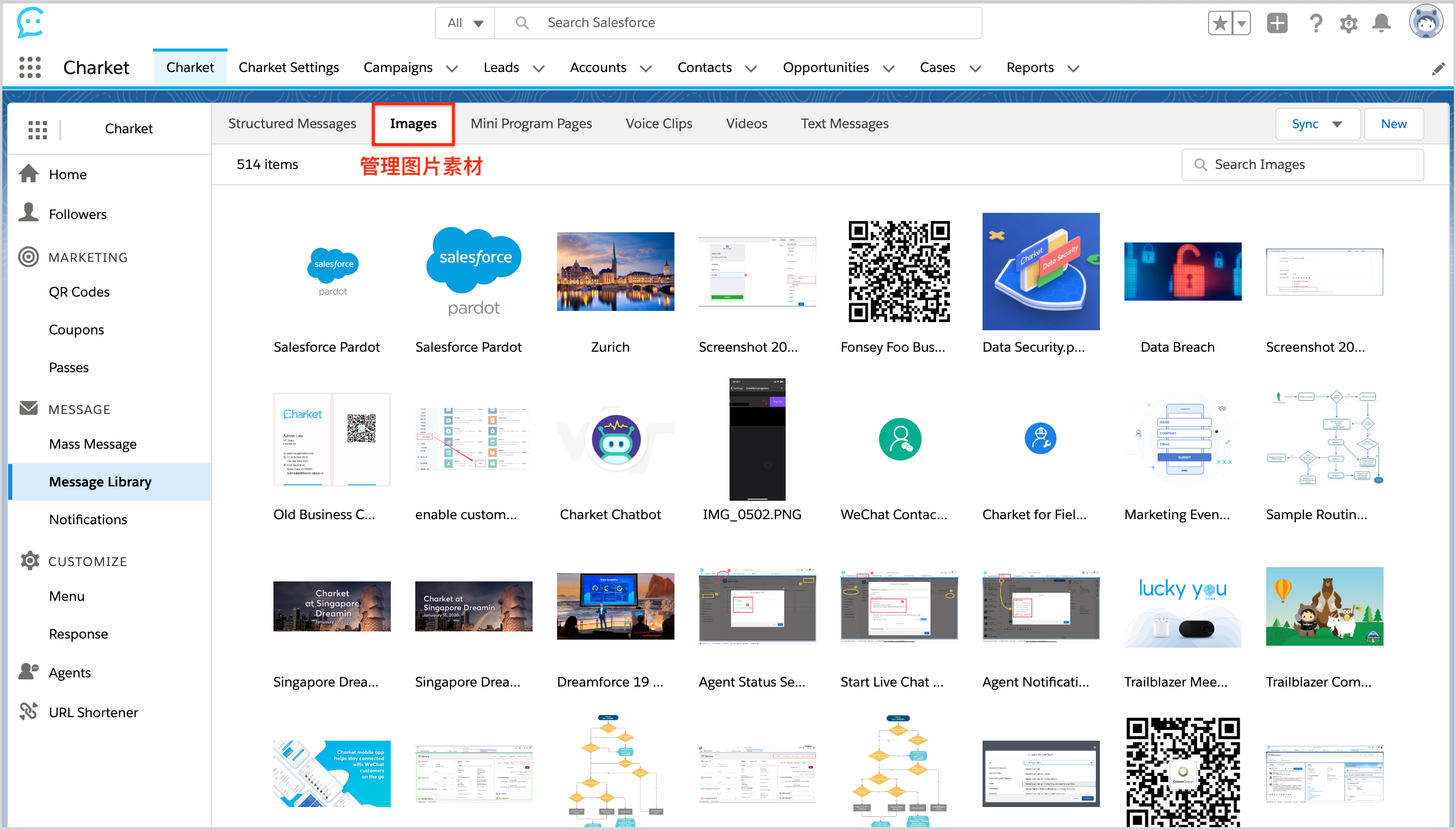Screen dimensions: 1456x830
Task: Switch to the Videos tab
Action: tap(747, 124)
